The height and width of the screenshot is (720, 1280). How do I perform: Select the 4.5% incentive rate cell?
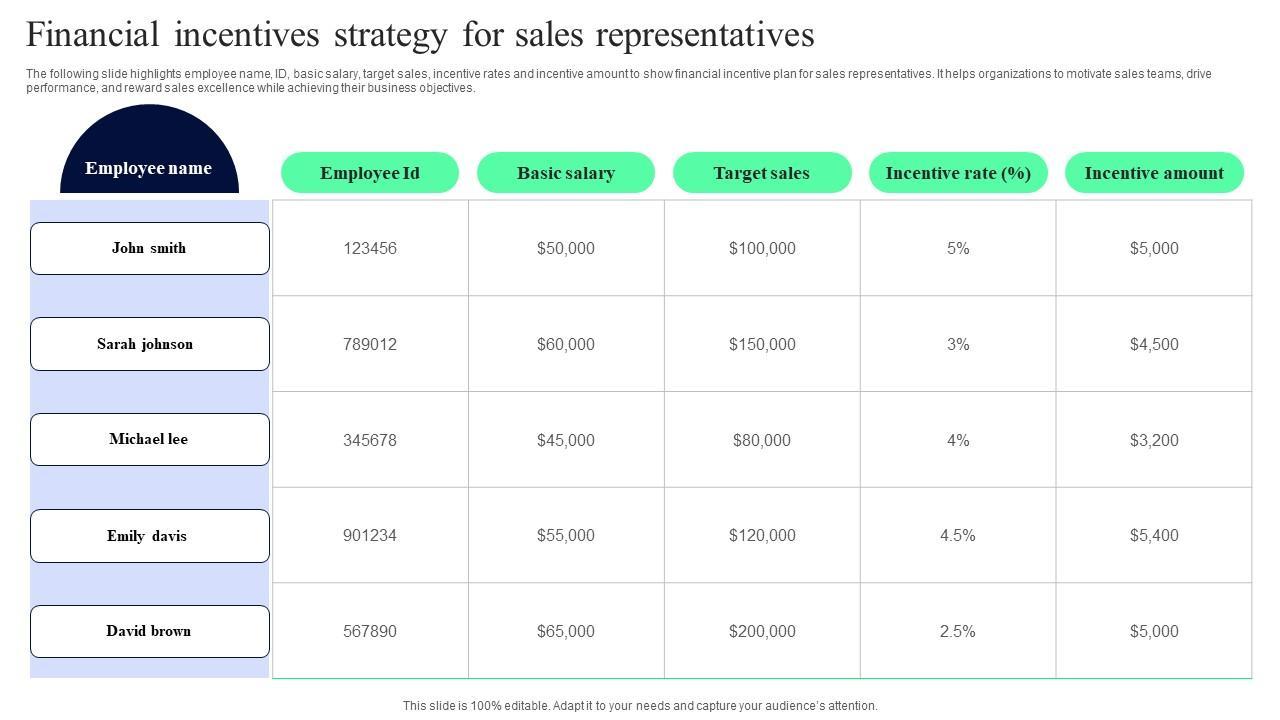[958, 535]
